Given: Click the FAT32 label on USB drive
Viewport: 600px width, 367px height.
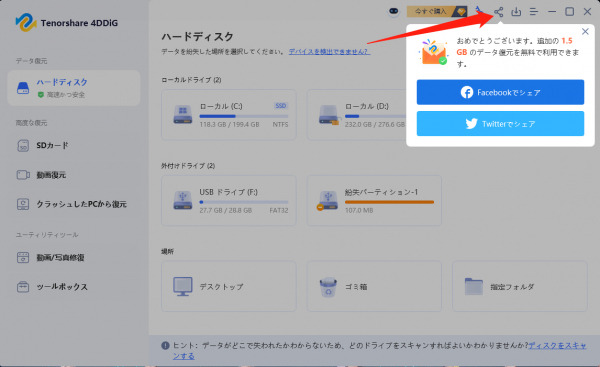Looking at the screenshot, I should click(x=279, y=210).
